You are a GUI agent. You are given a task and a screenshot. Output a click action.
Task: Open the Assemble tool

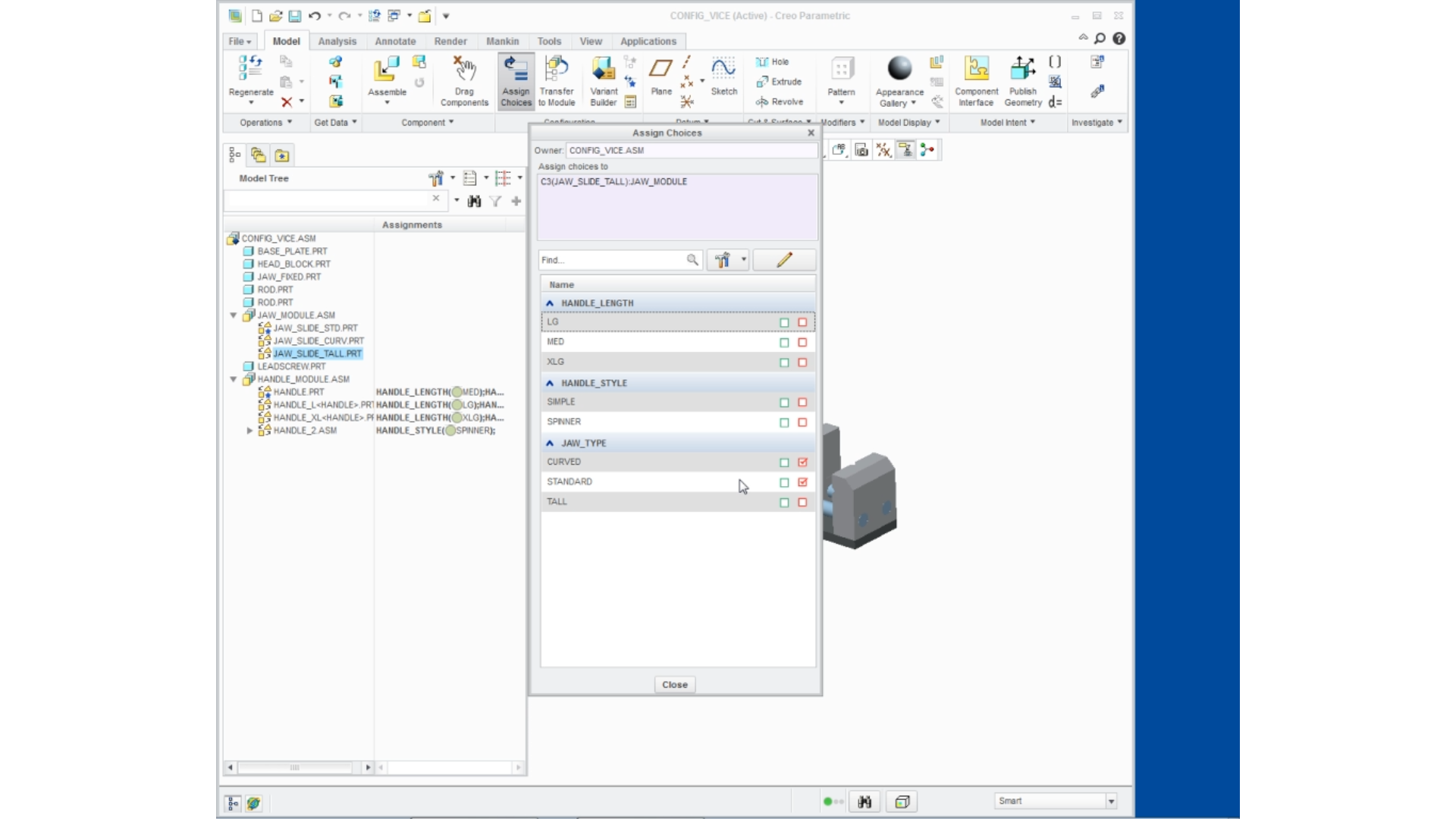coord(387,70)
